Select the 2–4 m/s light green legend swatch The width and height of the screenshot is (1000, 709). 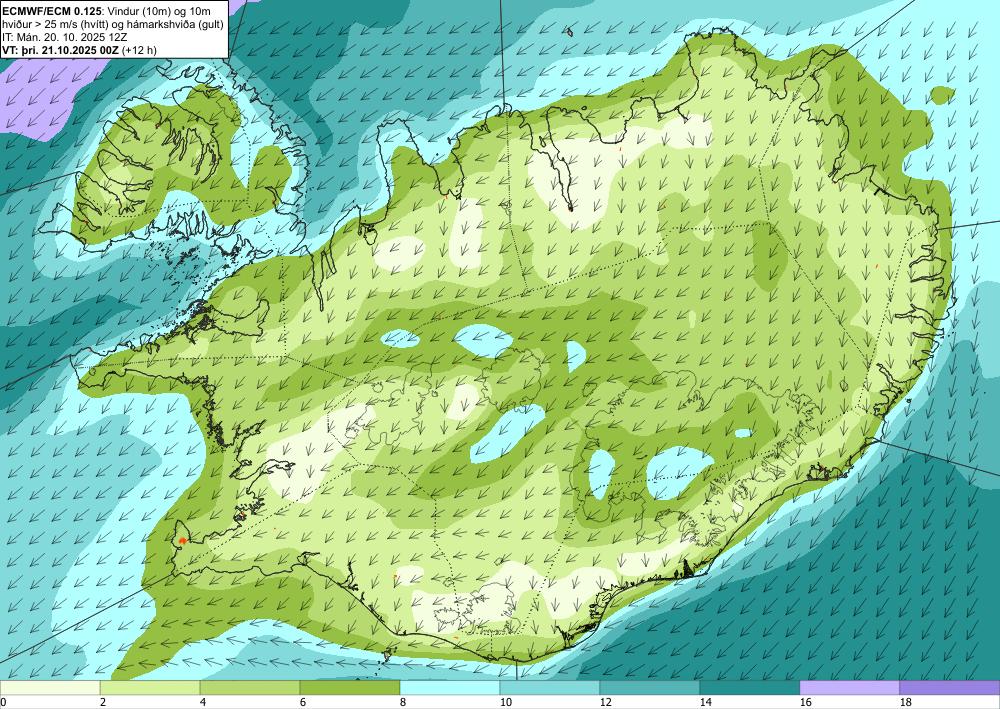(x=150, y=688)
